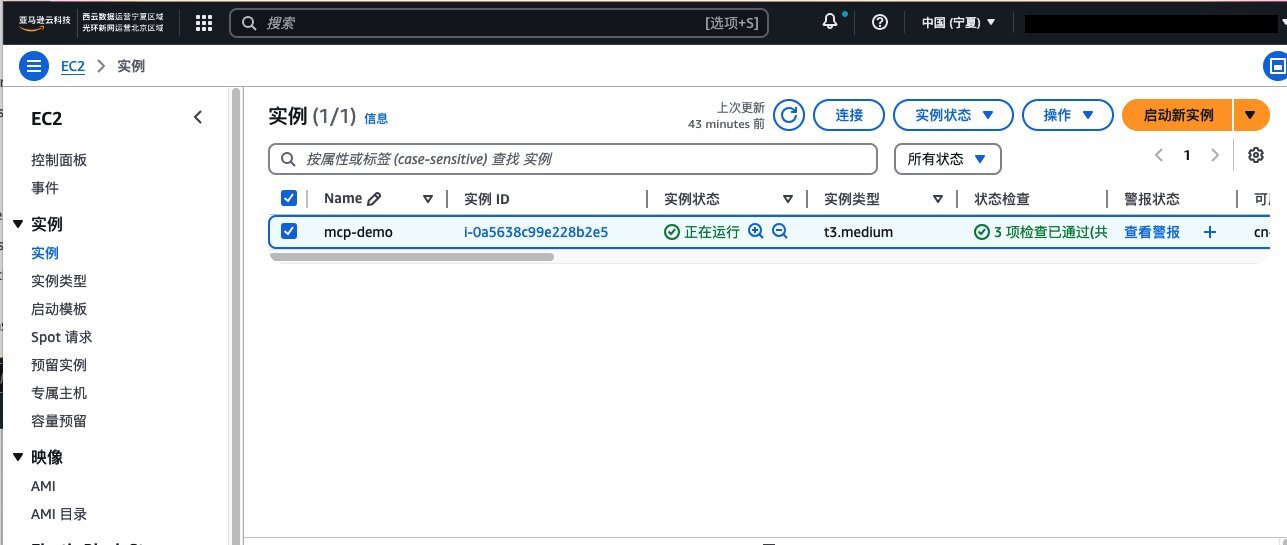Click the refresh instances icon button
The height and width of the screenshot is (545, 1287).
pyautogui.click(x=790, y=115)
